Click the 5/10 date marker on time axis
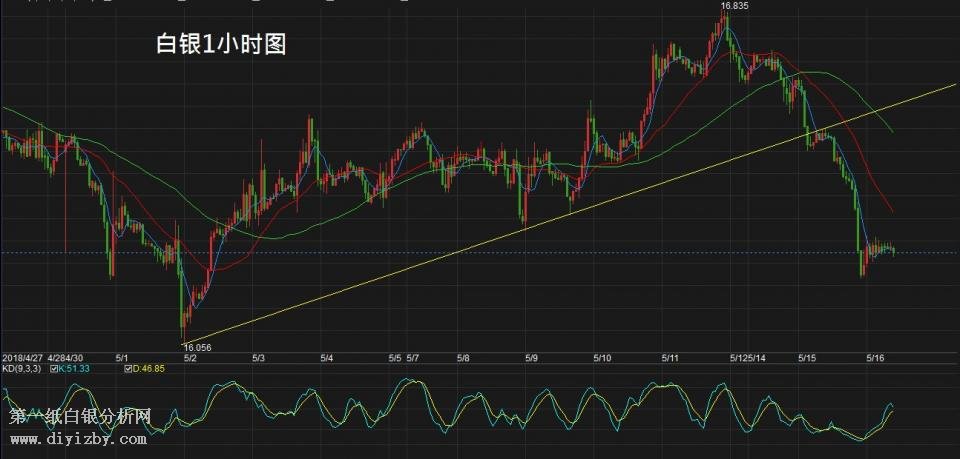Screen dimensions: 960x459 pos(602,357)
